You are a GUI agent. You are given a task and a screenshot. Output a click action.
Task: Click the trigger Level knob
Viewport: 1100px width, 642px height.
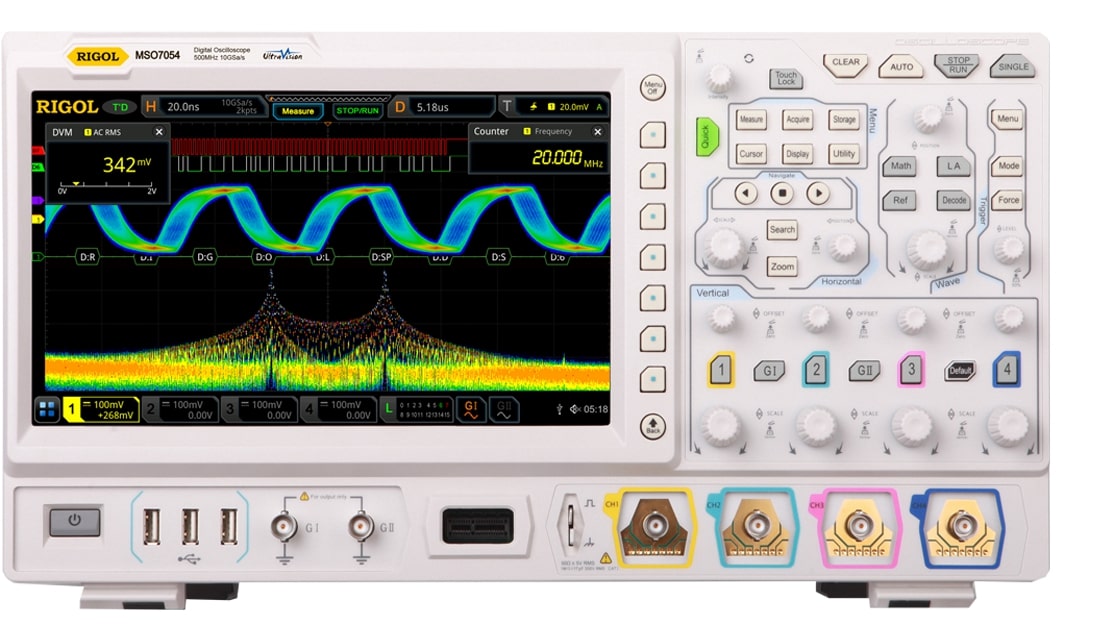click(x=1009, y=248)
